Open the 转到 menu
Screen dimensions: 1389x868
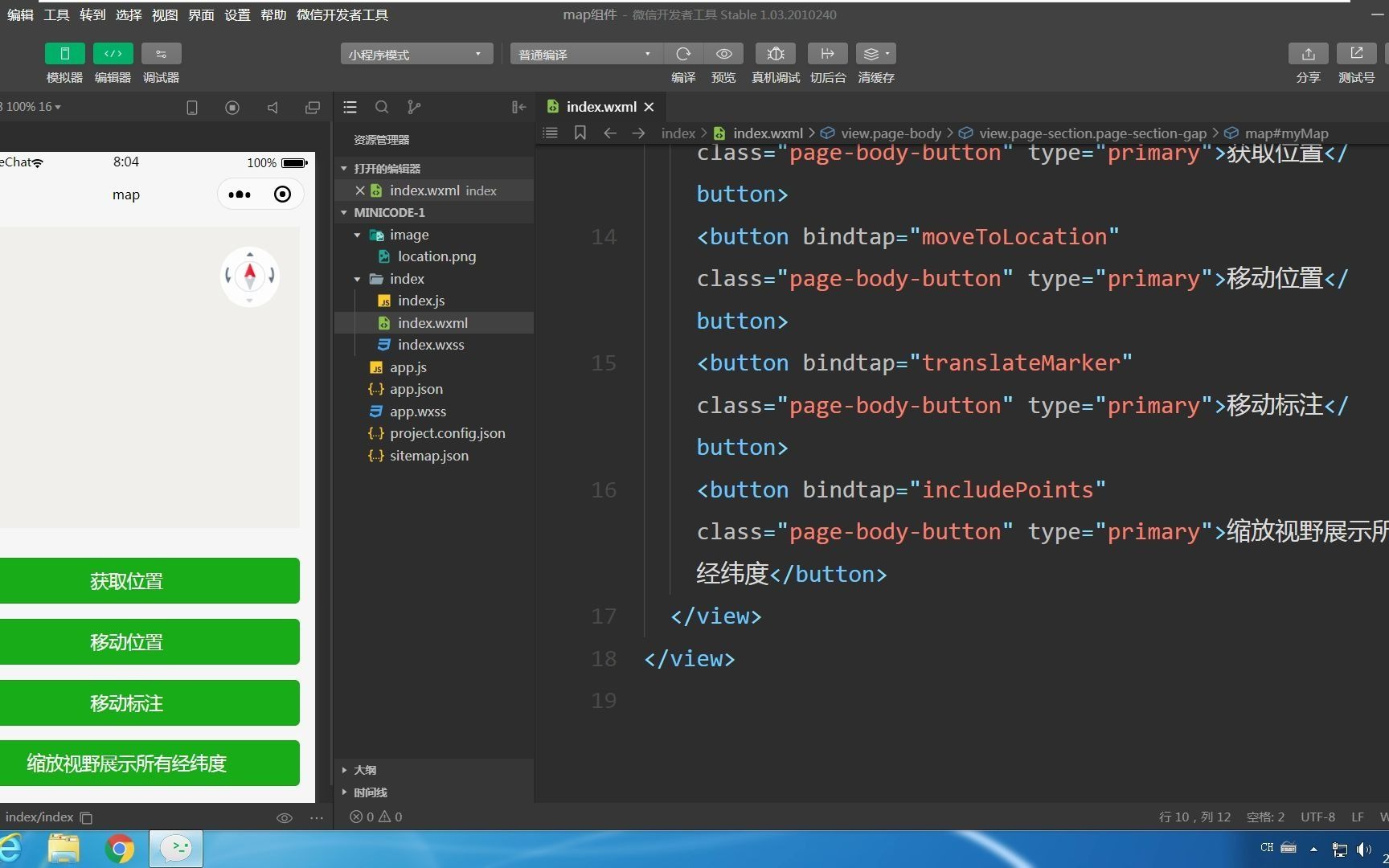click(92, 14)
